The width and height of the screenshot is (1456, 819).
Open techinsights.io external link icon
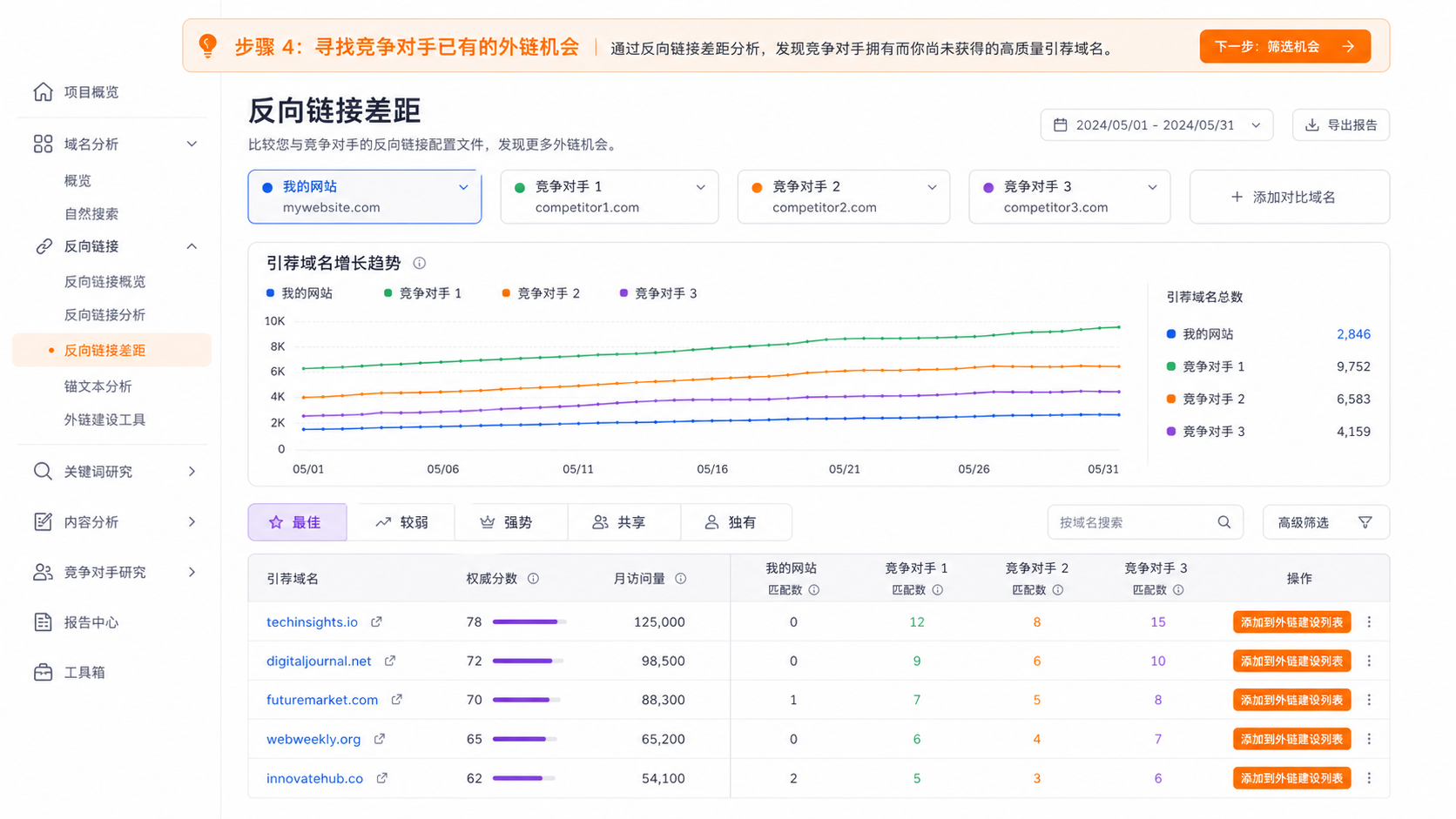coord(376,622)
